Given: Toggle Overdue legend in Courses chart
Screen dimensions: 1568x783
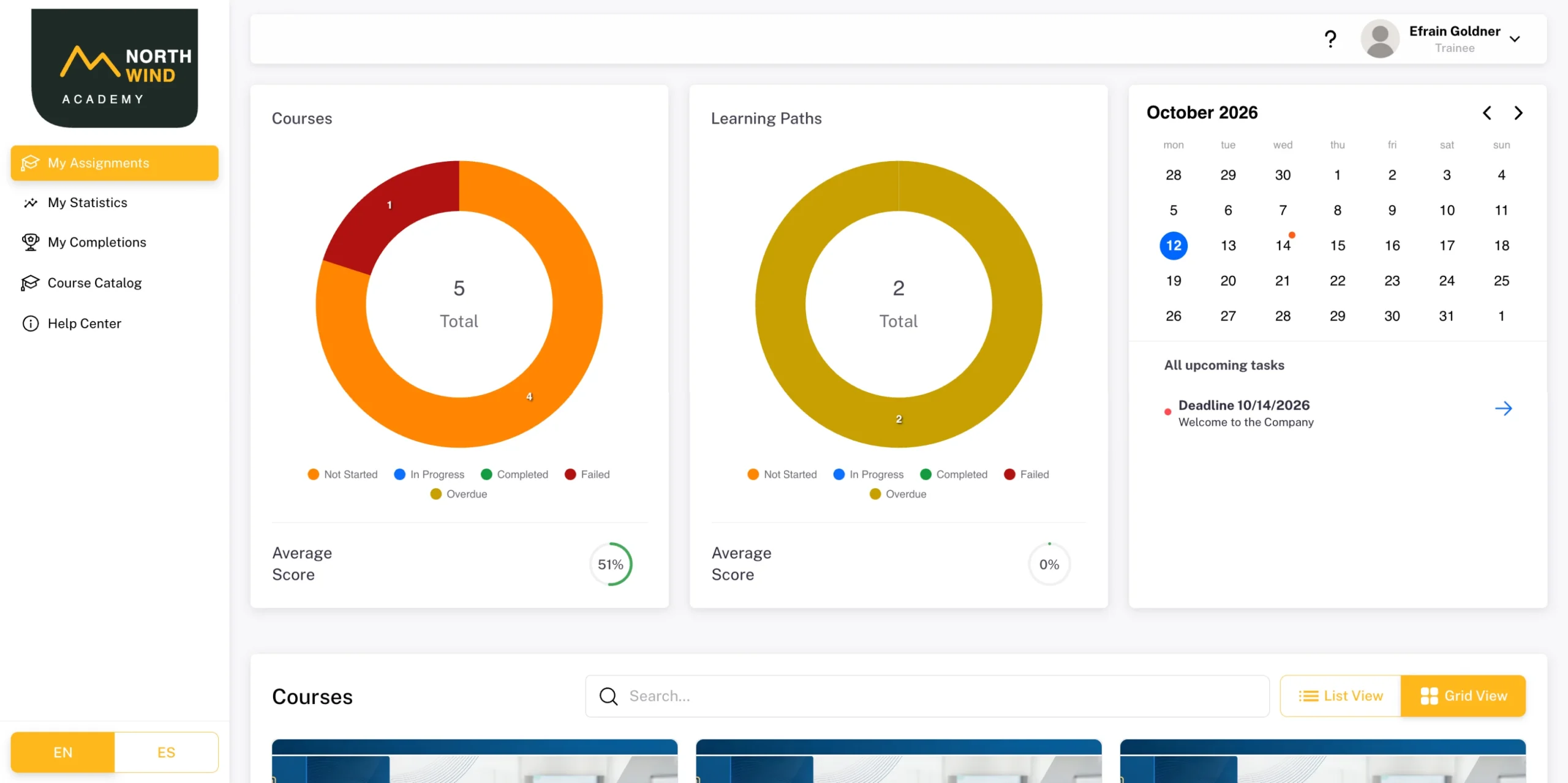Looking at the screenshot, I should click(x=459, y=494).
